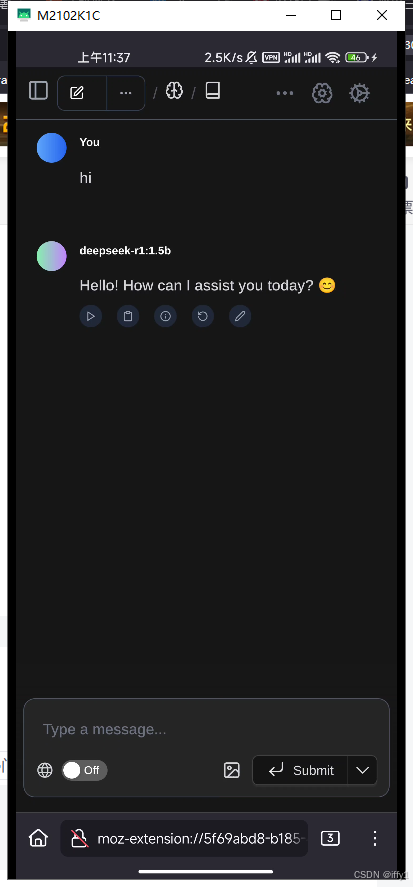
Task: Regenerate the assistant response
Action: (x=203, y=316)
